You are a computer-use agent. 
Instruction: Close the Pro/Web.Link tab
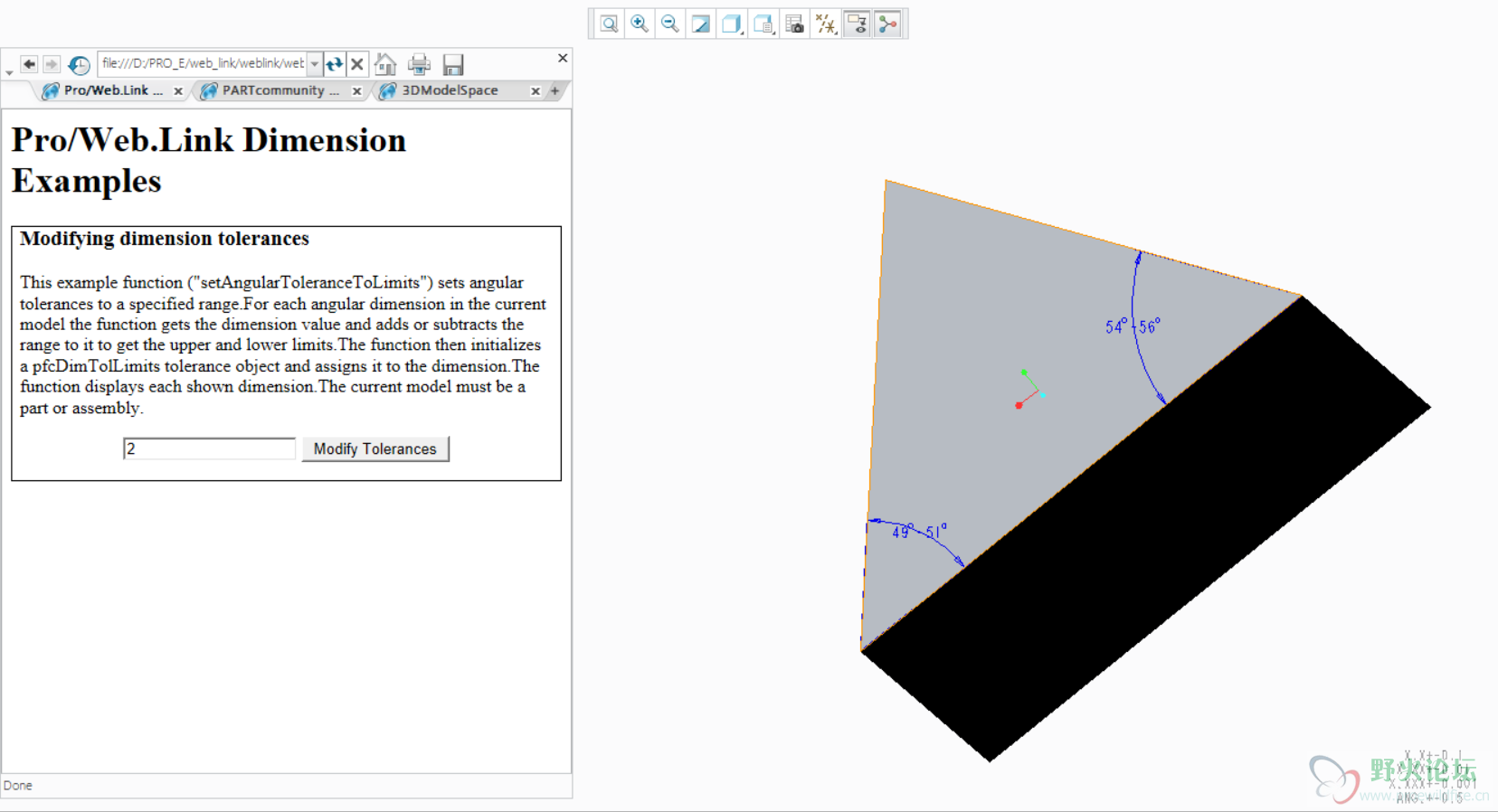coord(178,91)
